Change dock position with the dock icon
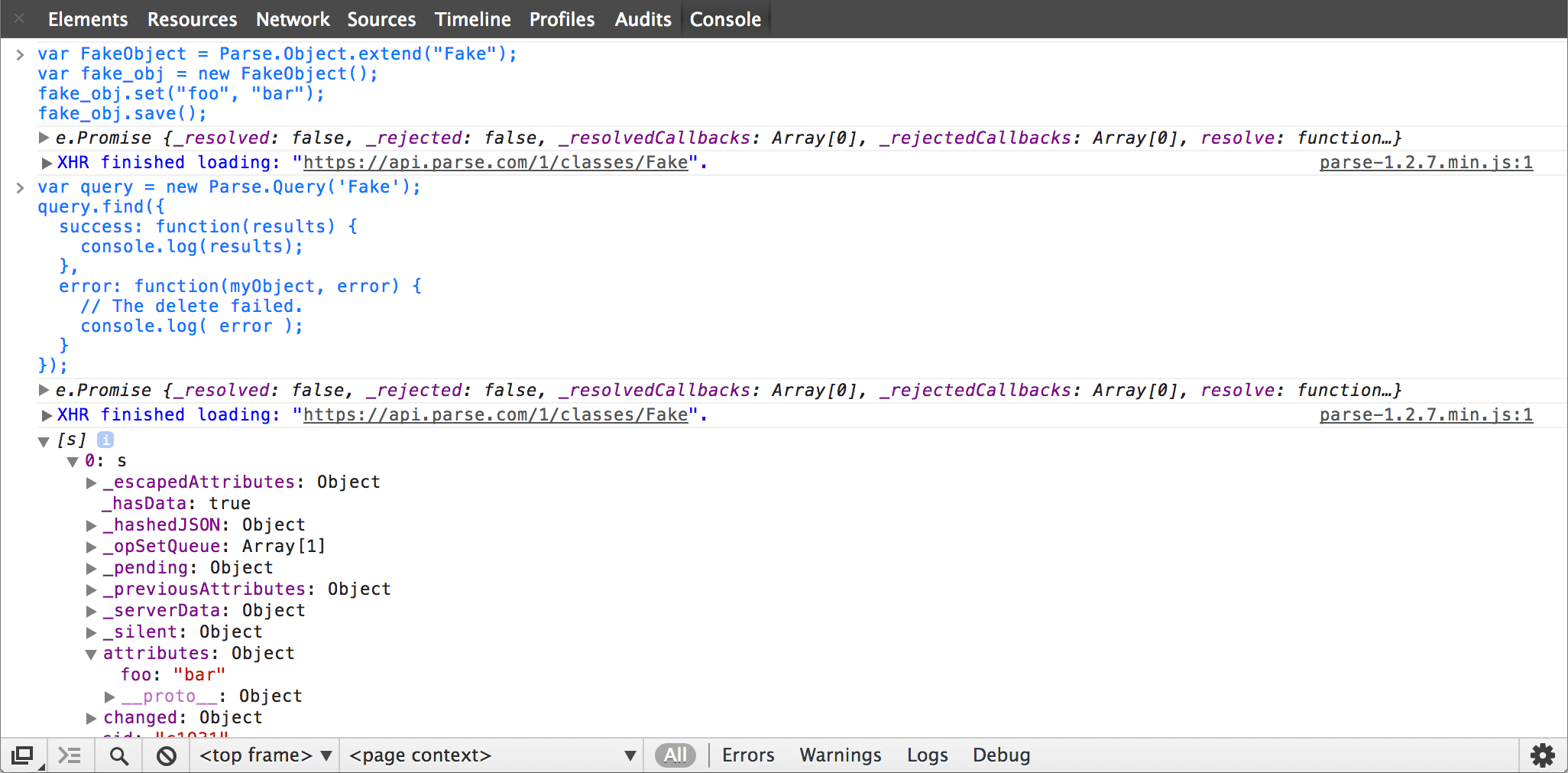Image resolution: width=1568 pixels, height=773 pixels. tap(23, 755)
